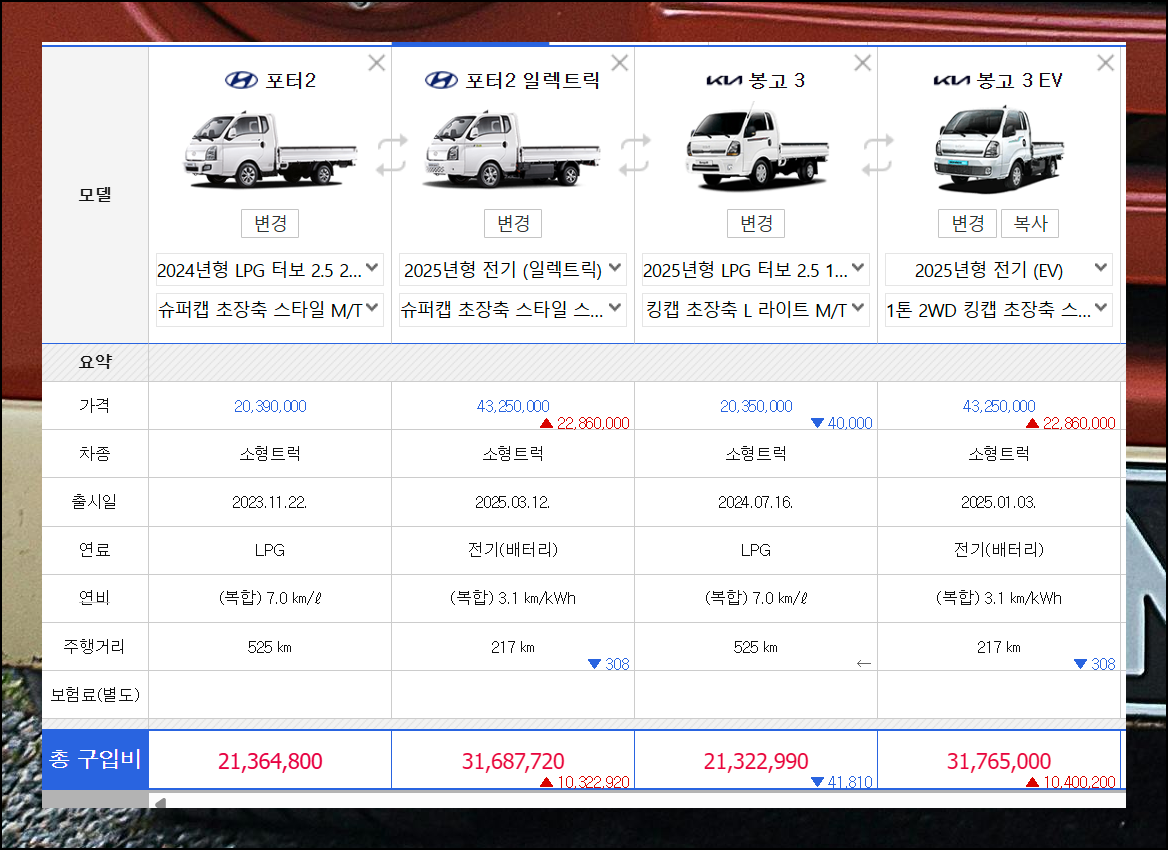
Task: Click the 총 구입비 row label
Action: (95, 759)
